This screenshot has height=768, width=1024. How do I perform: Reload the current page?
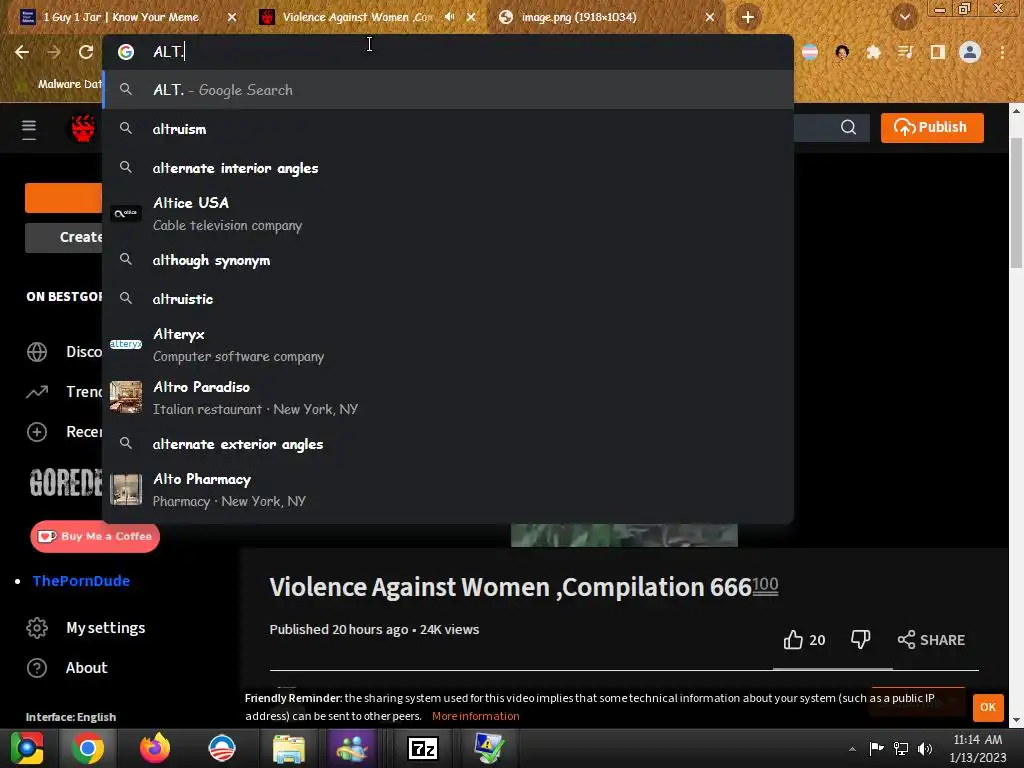coord(86,52)
